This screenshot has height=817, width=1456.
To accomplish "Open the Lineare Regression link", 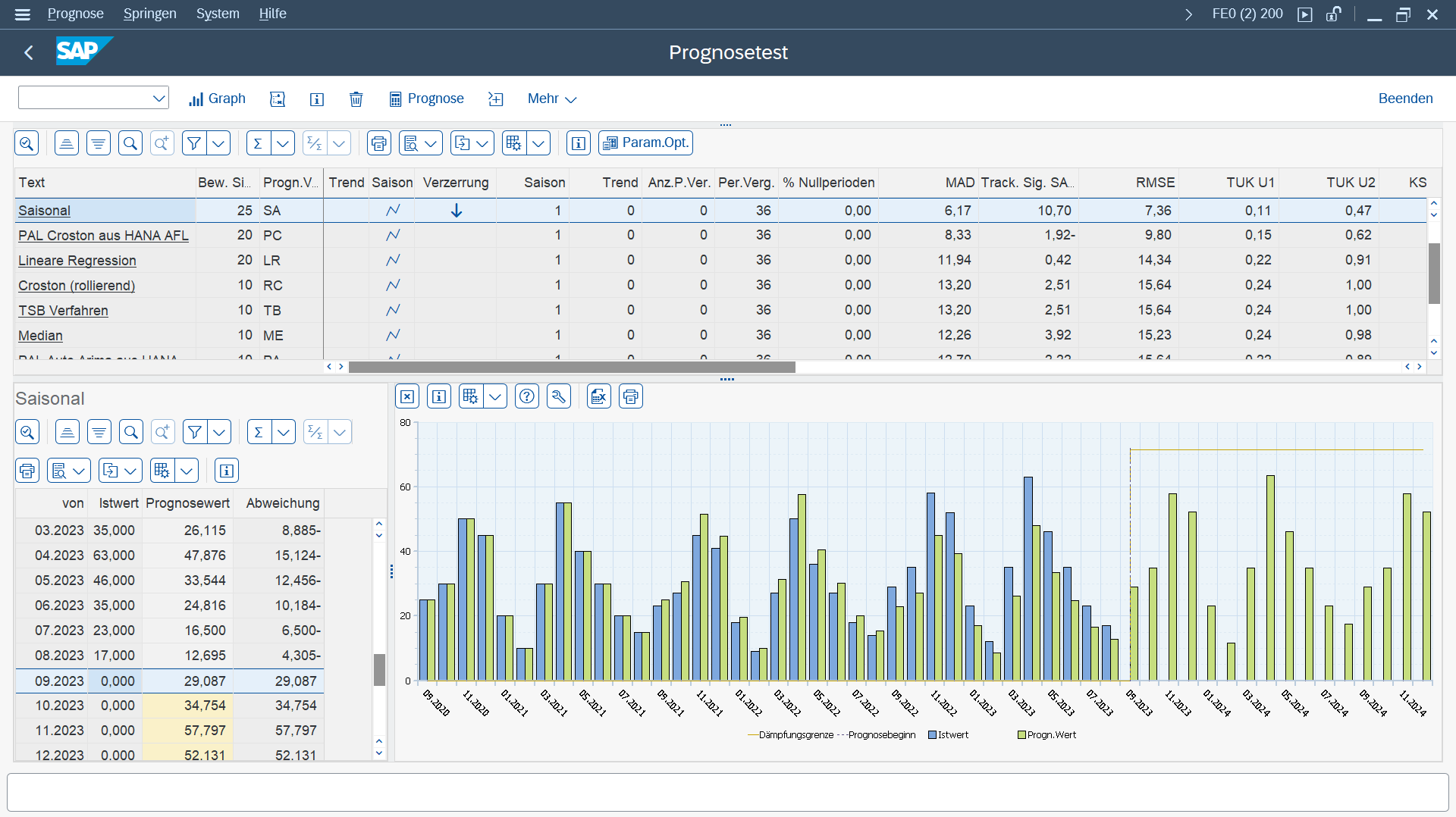I will (77, 261).
